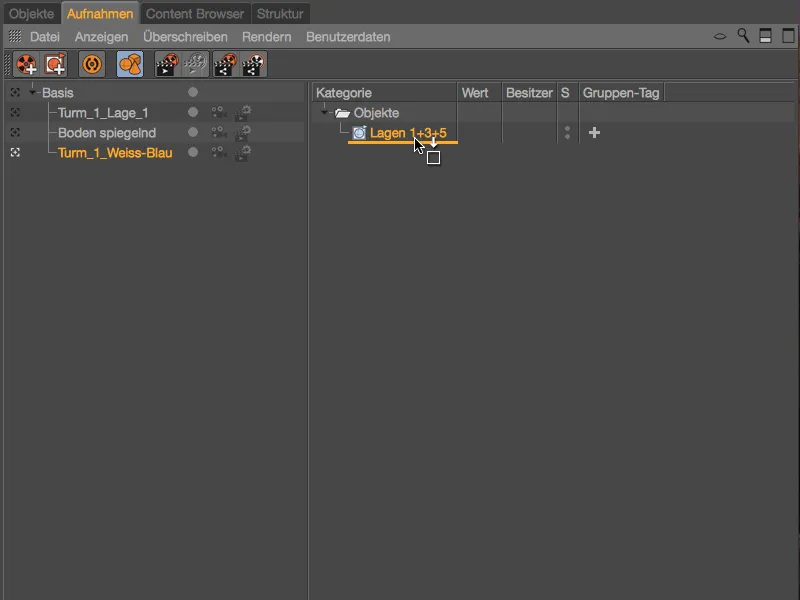Click the Kategorie column header
The width and height of the screenshot is (800, 600).
[385, 93]
